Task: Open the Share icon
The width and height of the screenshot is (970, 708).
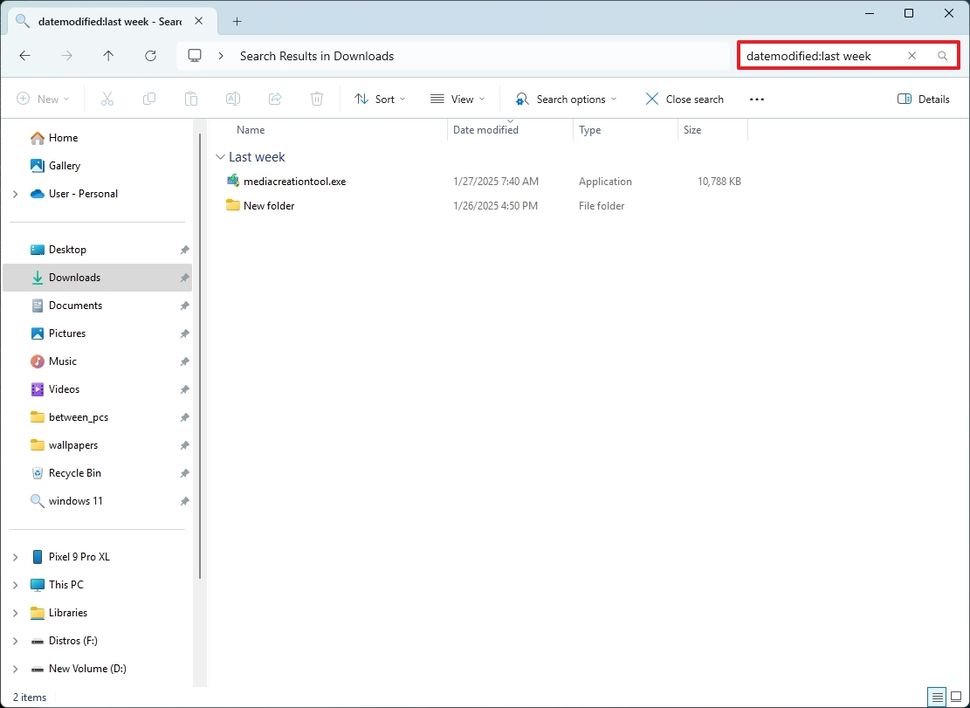Action: click(x=274, y=98)
